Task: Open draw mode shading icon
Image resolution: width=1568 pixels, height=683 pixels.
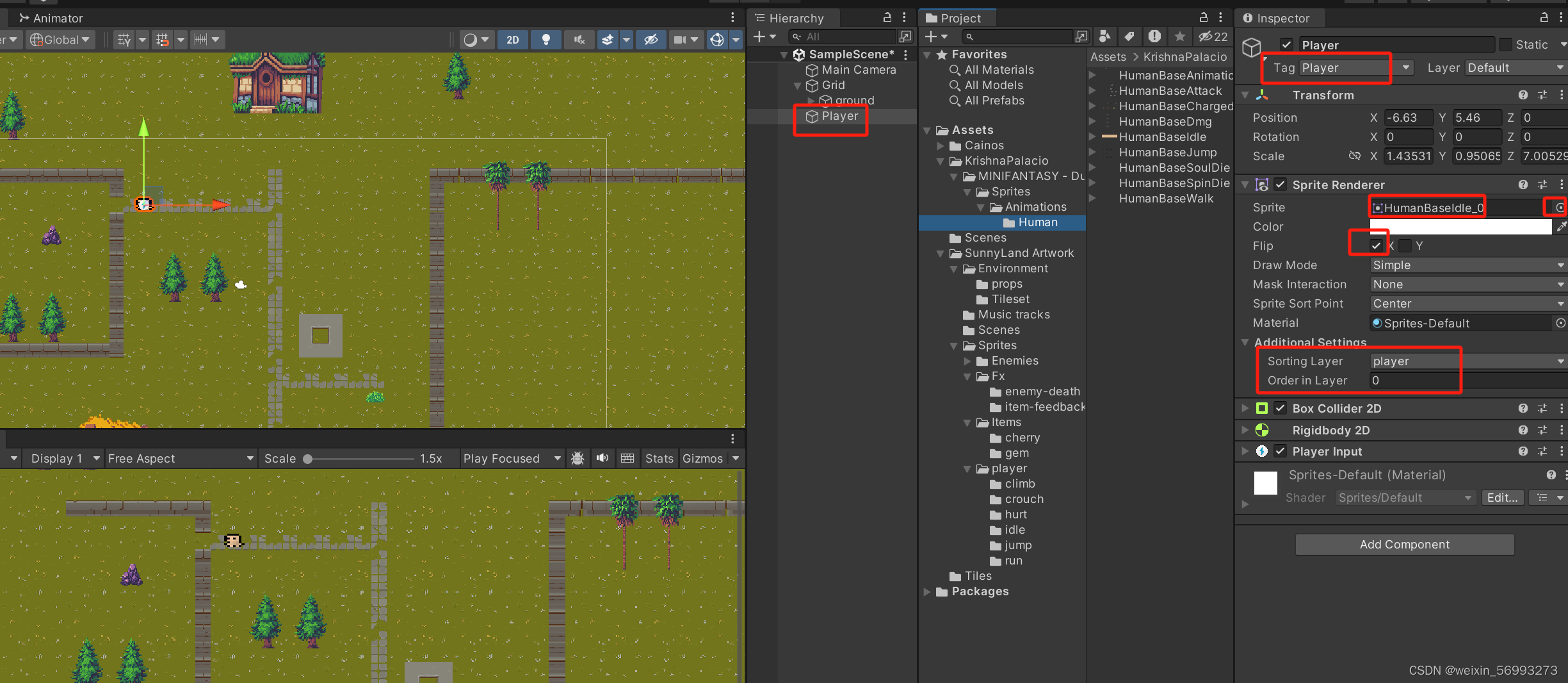Action: (x=471, y=40)
